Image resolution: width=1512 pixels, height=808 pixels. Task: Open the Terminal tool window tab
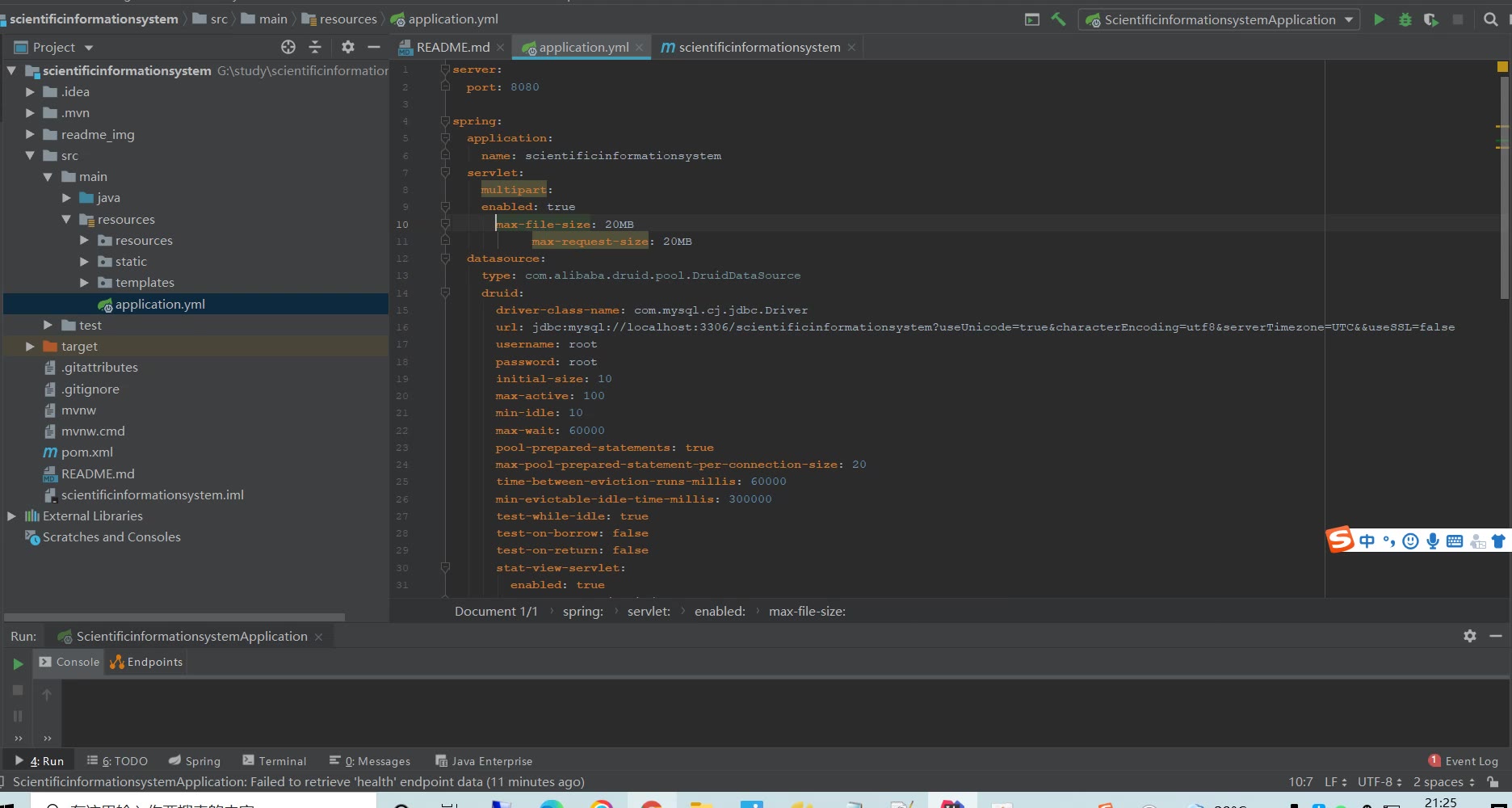274,760
